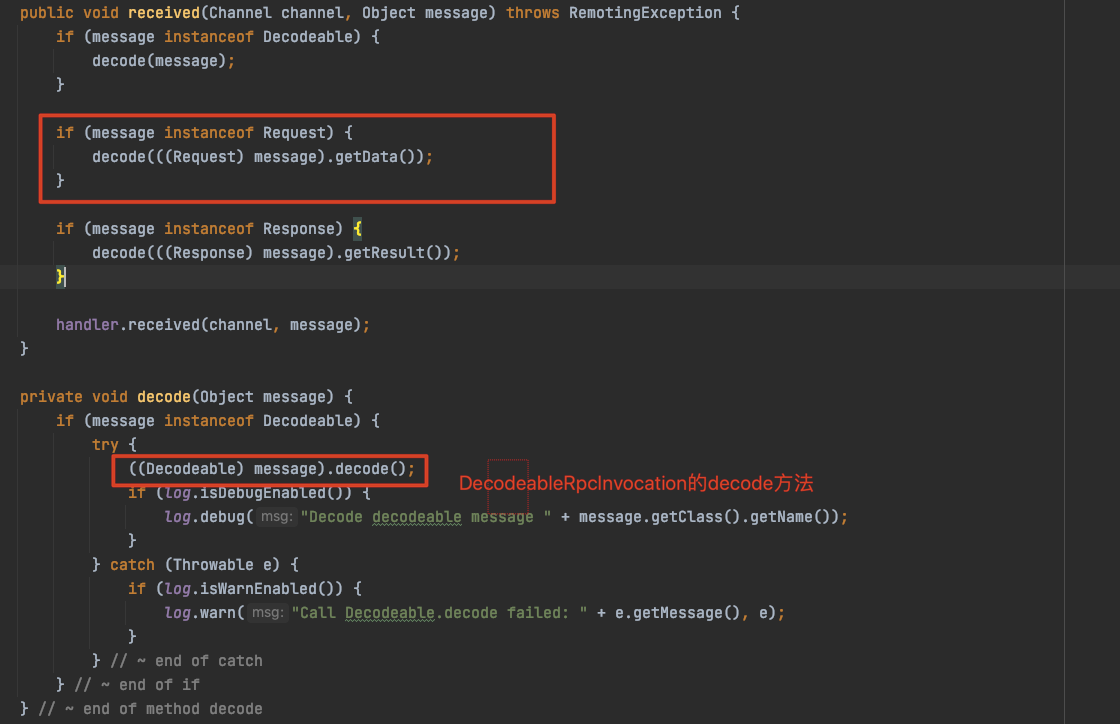The height and width of the screenshot is (724, 1120).
Task: Click '((Decodeable) message).decode();' statement
Action: pyautogui.click(x=271, y=468)
